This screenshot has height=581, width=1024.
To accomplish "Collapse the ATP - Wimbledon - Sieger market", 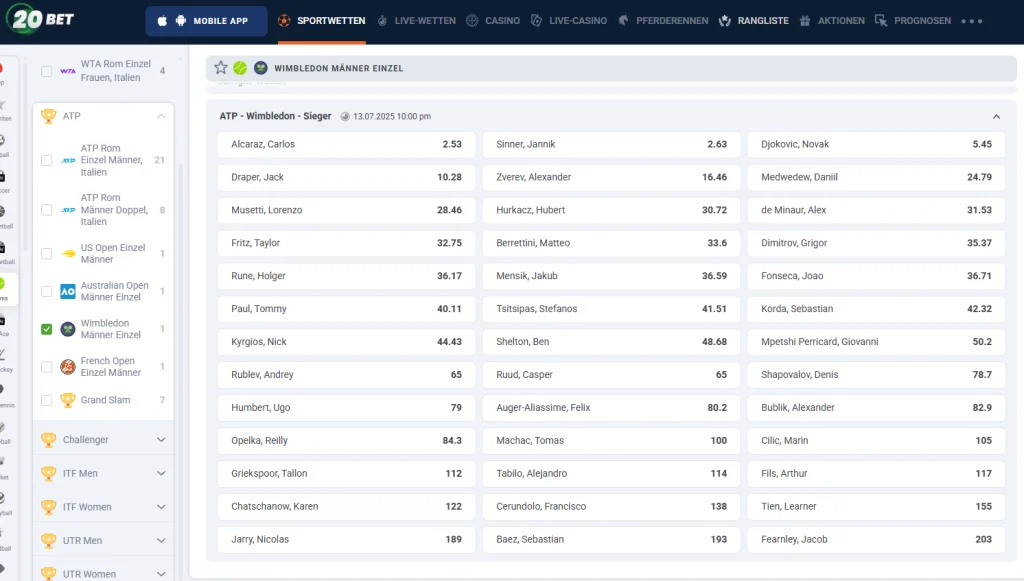I will click(996, 117).
